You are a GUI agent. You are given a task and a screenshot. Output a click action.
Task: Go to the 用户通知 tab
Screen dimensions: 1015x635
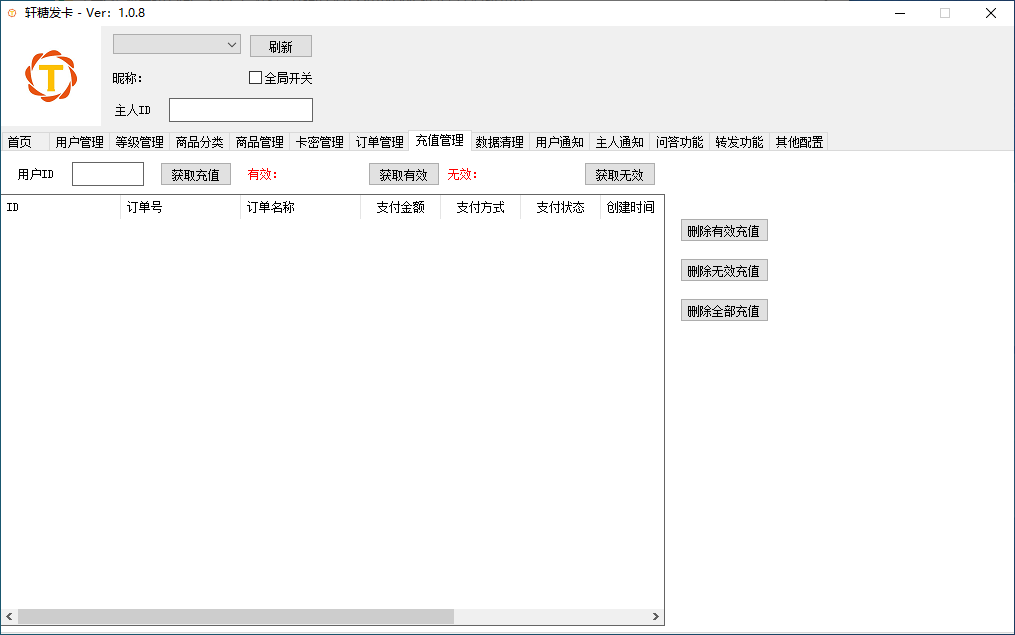[x=560, y=142]
